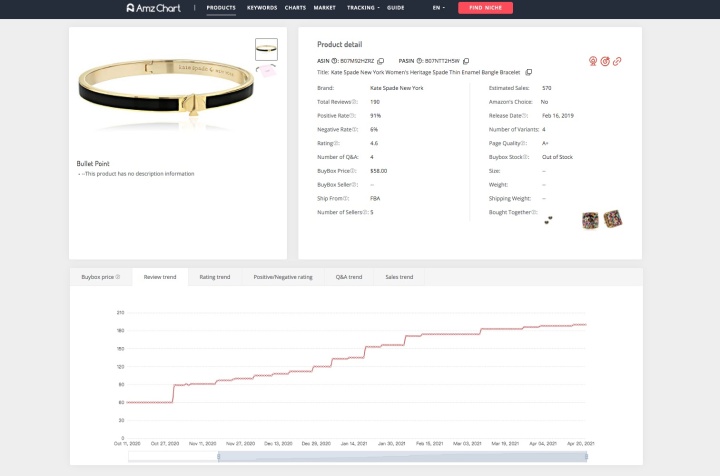Open Guide nav item

coord(395,8)
